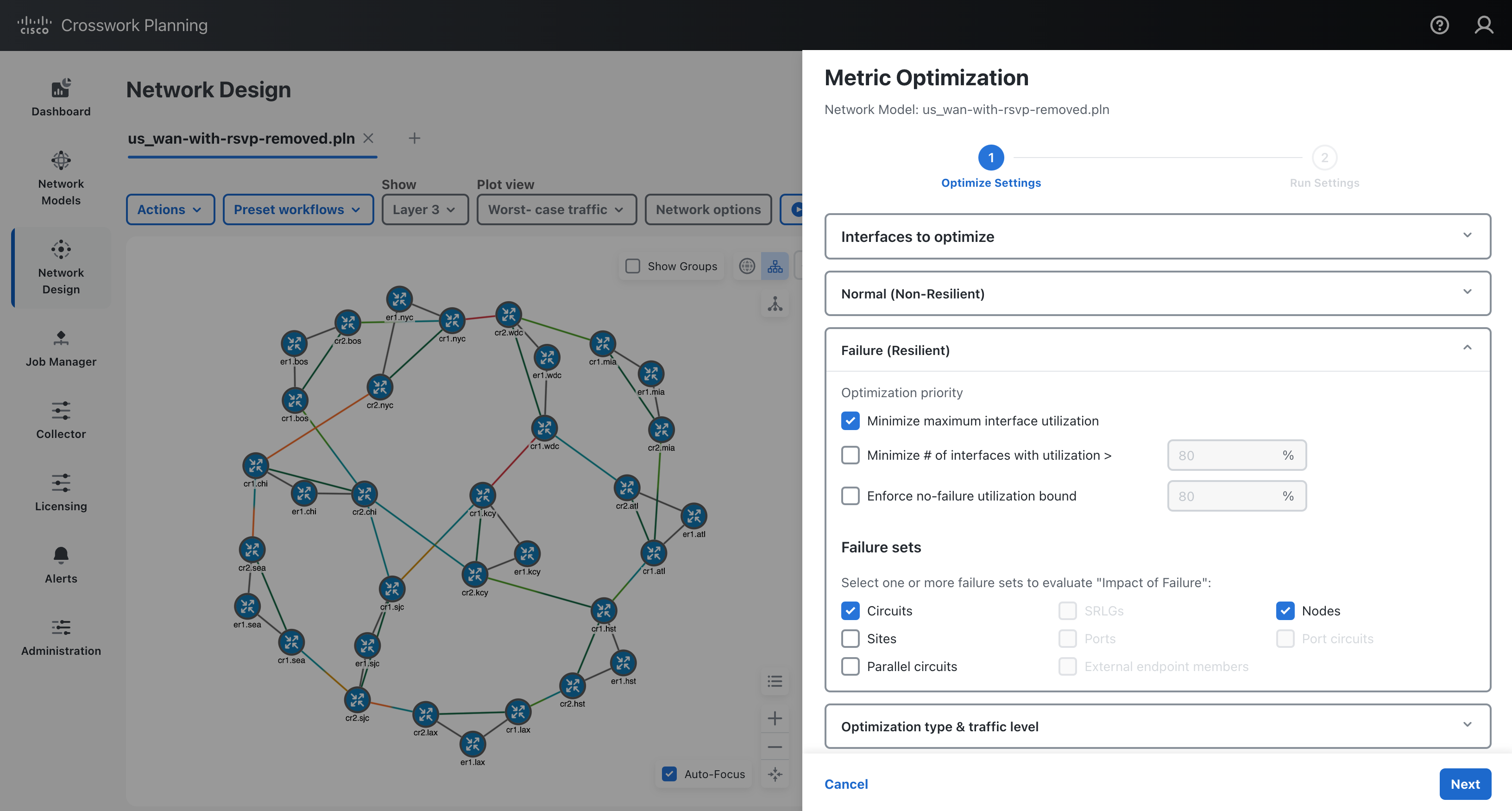Enable the Sites failure set checkbox
Screen dimensions: 1512x811
point(850,638)
